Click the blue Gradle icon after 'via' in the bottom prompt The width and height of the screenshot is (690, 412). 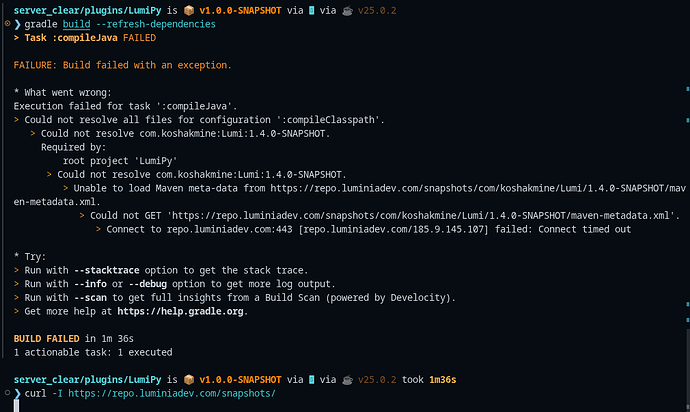click(x=312, y=379)
